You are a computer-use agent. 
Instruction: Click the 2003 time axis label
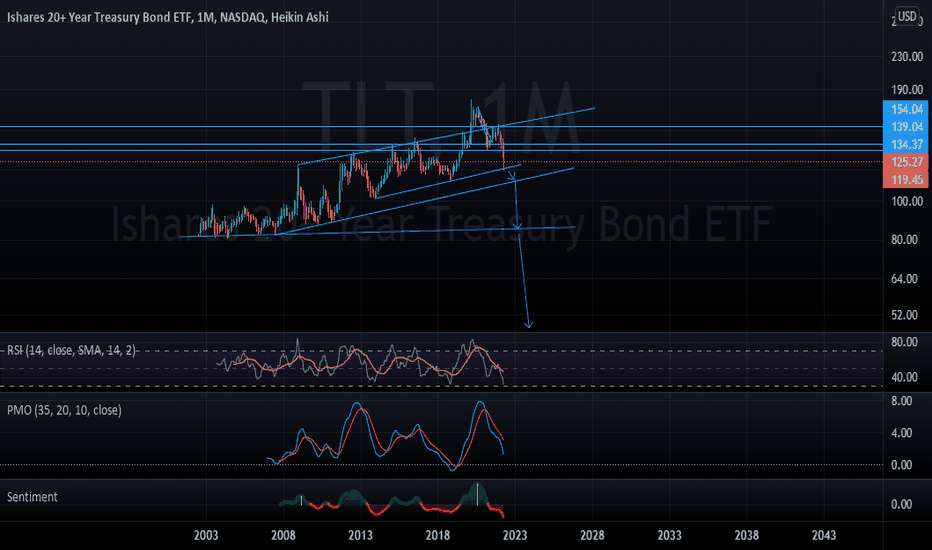206,535
